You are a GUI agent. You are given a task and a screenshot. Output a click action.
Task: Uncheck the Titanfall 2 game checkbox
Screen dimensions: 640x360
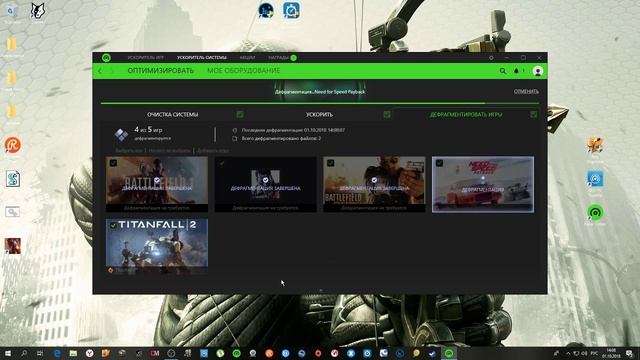tap(113, 225)
